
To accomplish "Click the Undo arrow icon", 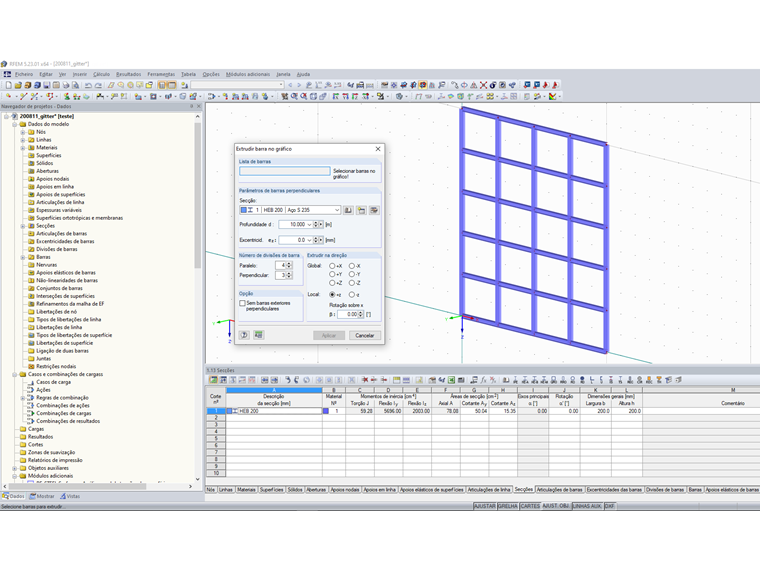I will (88, 85).
